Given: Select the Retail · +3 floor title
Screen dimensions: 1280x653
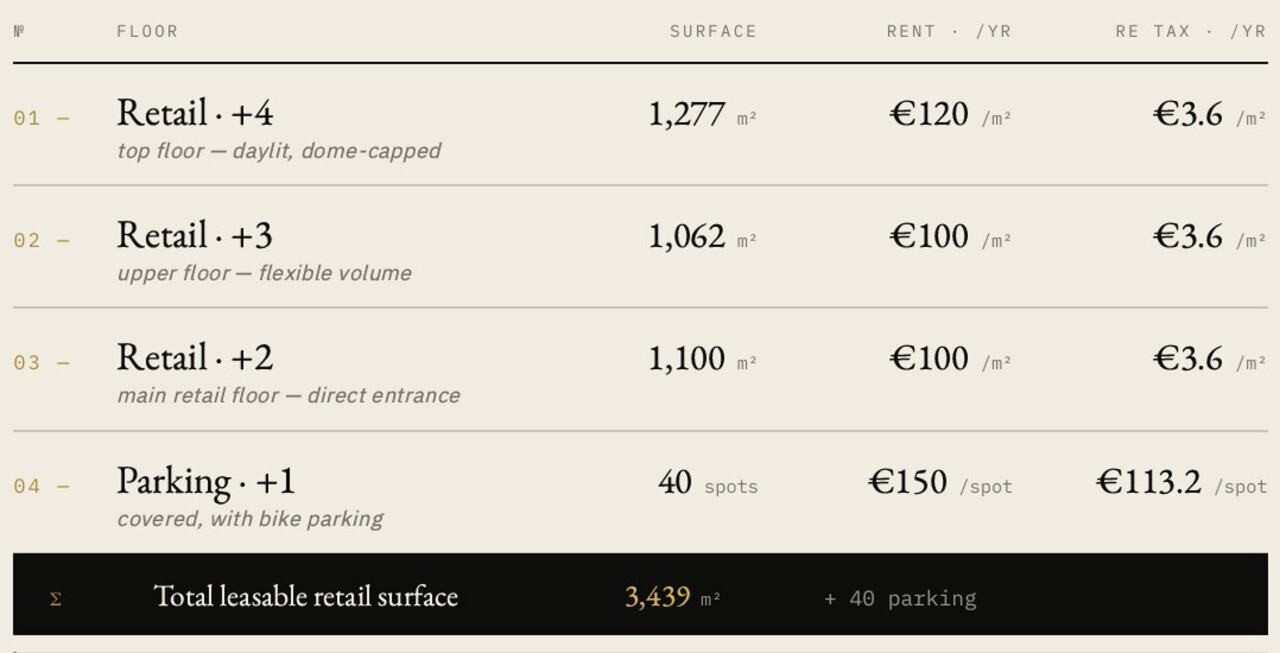Looking at the screenshot, I should 195,236.
